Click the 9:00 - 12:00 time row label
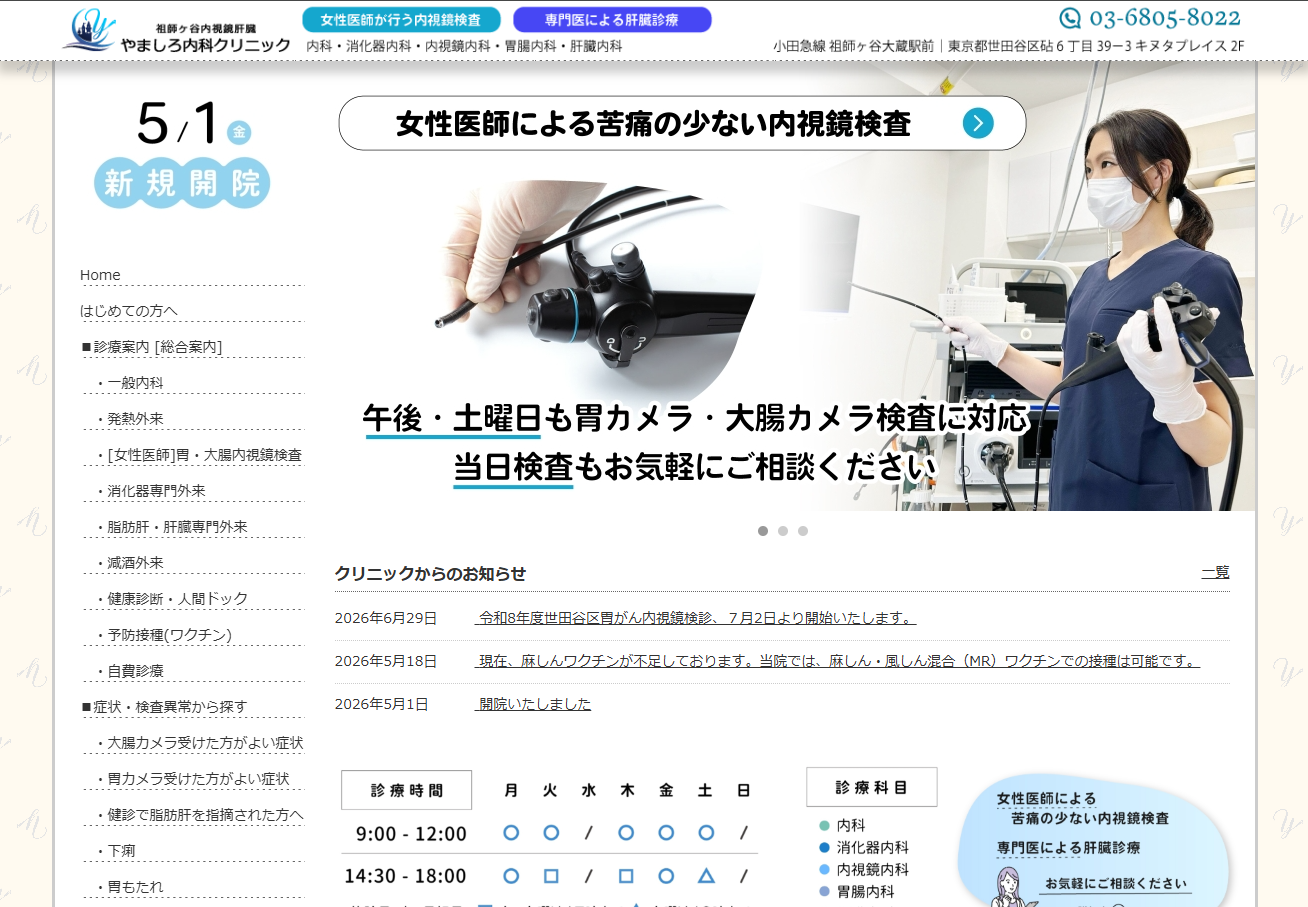 click(x=411, y=834)
